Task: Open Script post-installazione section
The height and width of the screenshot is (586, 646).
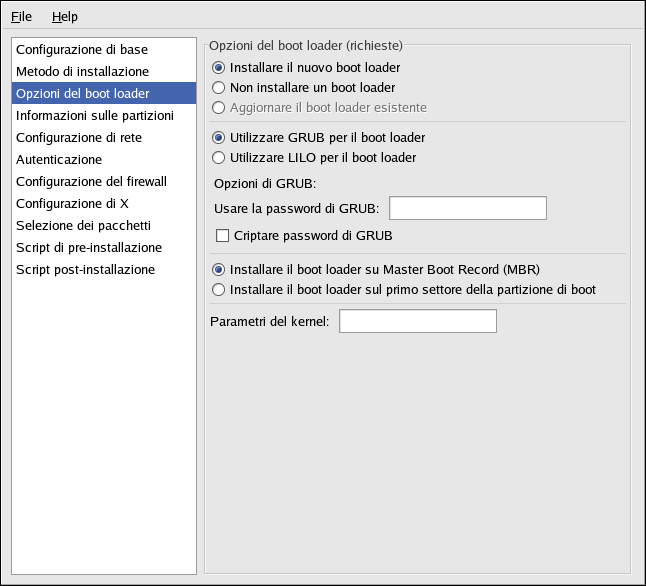Action: pyautogui.click(x=104, y=270)
